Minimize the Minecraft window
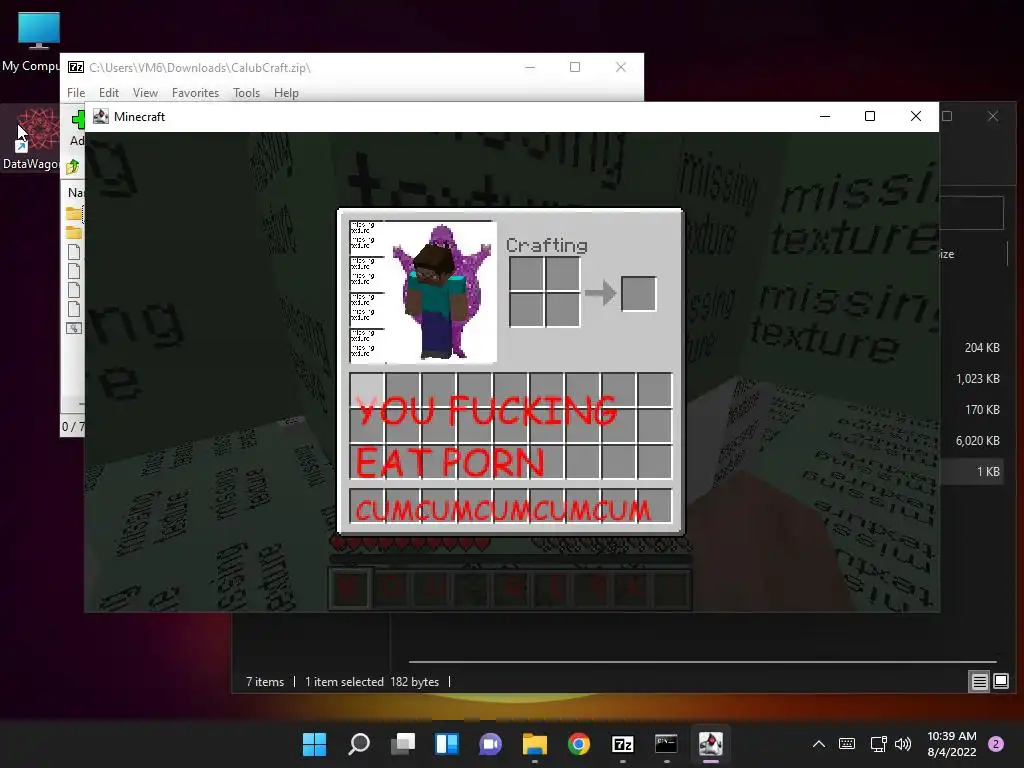The height and width of the screenshot is (768, 1024). pyautogui.click(x=825, y=116)
